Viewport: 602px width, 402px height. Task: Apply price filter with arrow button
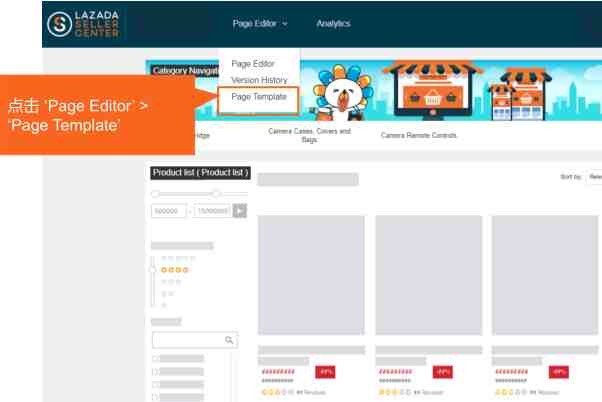[240, 211]
